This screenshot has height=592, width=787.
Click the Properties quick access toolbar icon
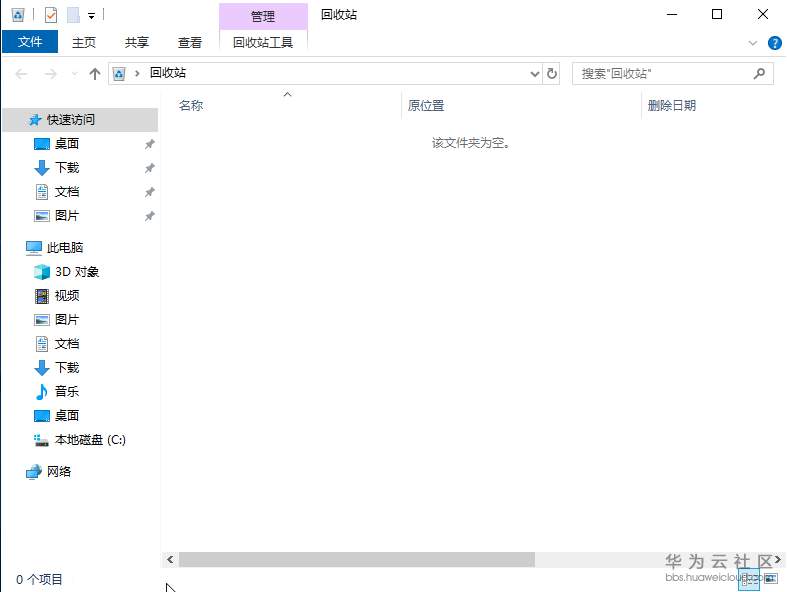click(51, 15)
